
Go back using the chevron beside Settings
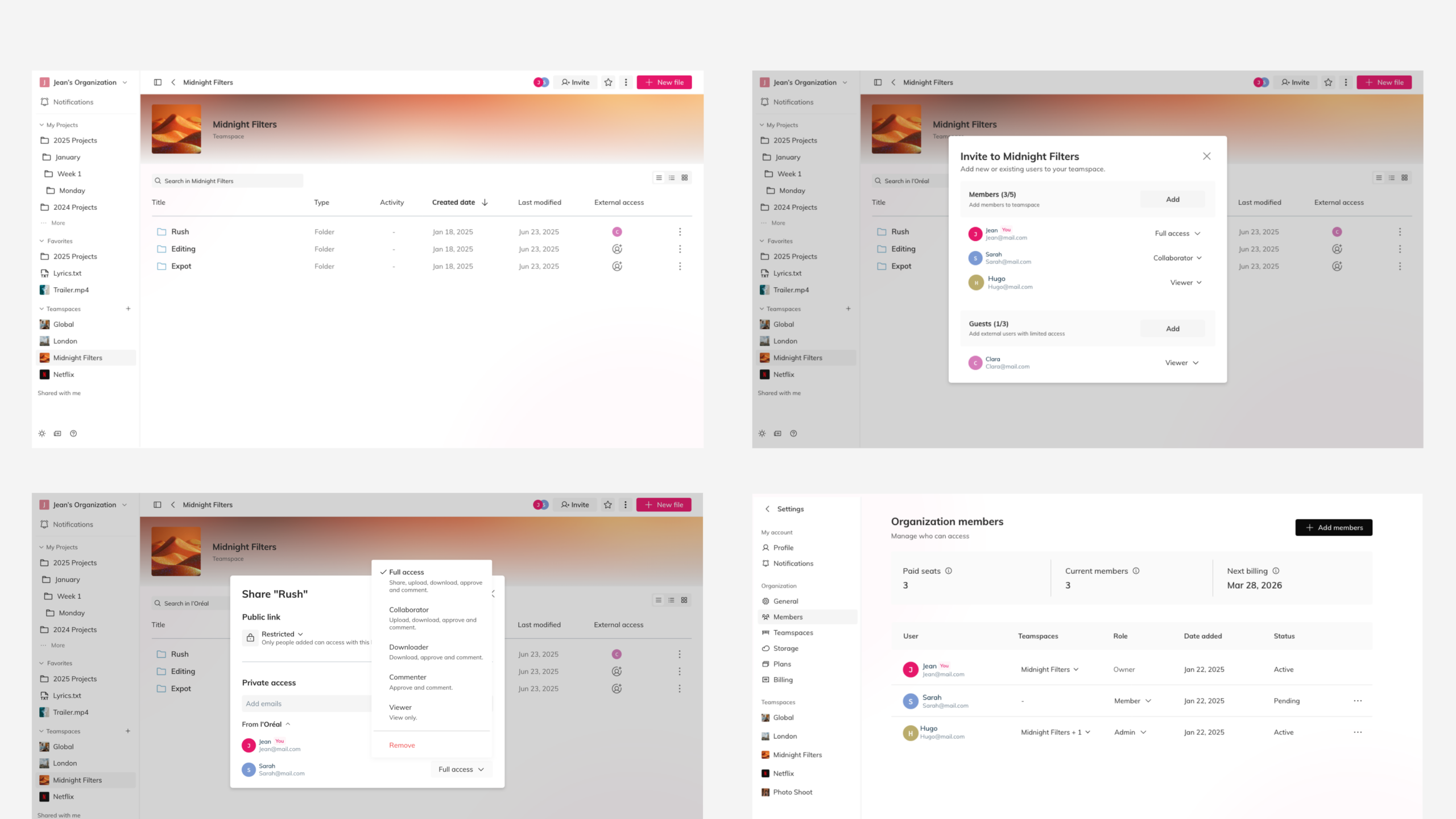coord(767,509)
